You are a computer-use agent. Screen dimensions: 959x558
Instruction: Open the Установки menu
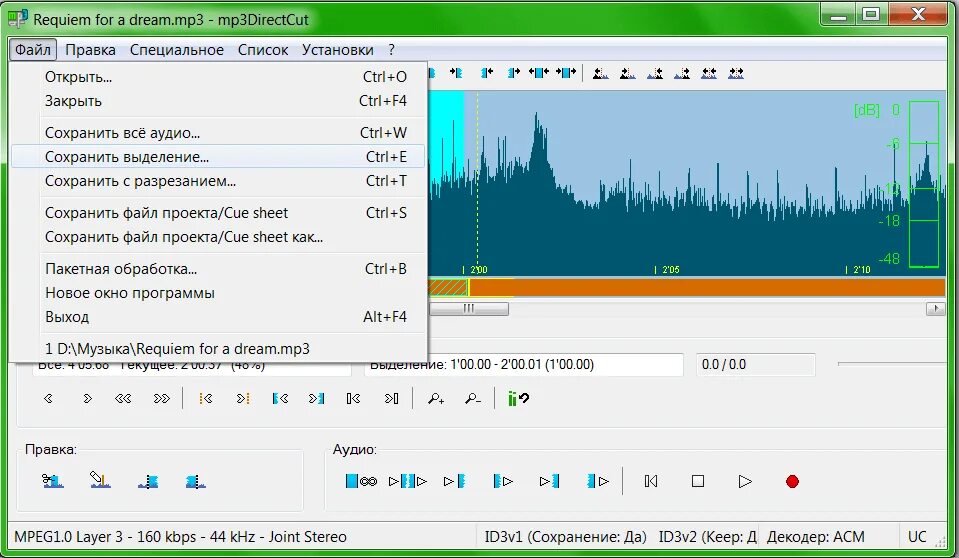coord(337,50)
